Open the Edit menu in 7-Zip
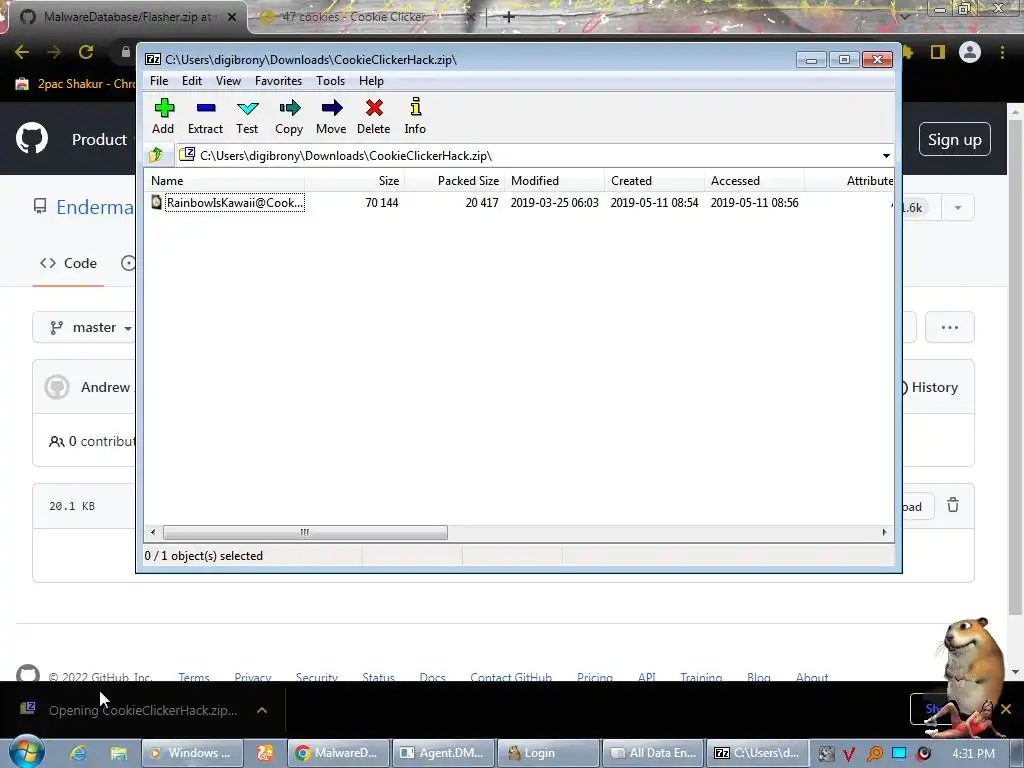 coord(191,81)
